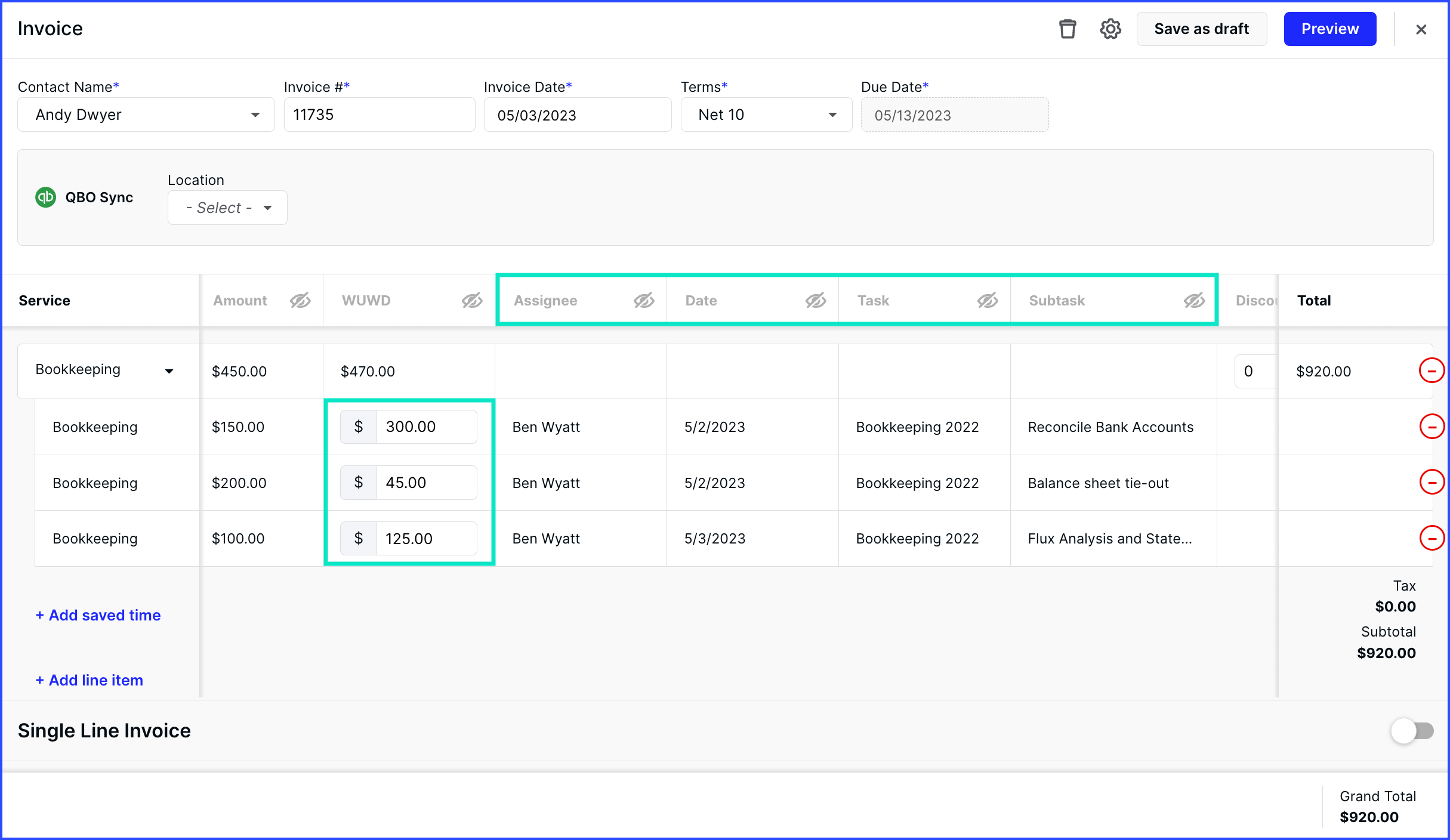
Task: Toggle visibility of WUWD column
Action: pyautogui.click(x=472, y=301)
